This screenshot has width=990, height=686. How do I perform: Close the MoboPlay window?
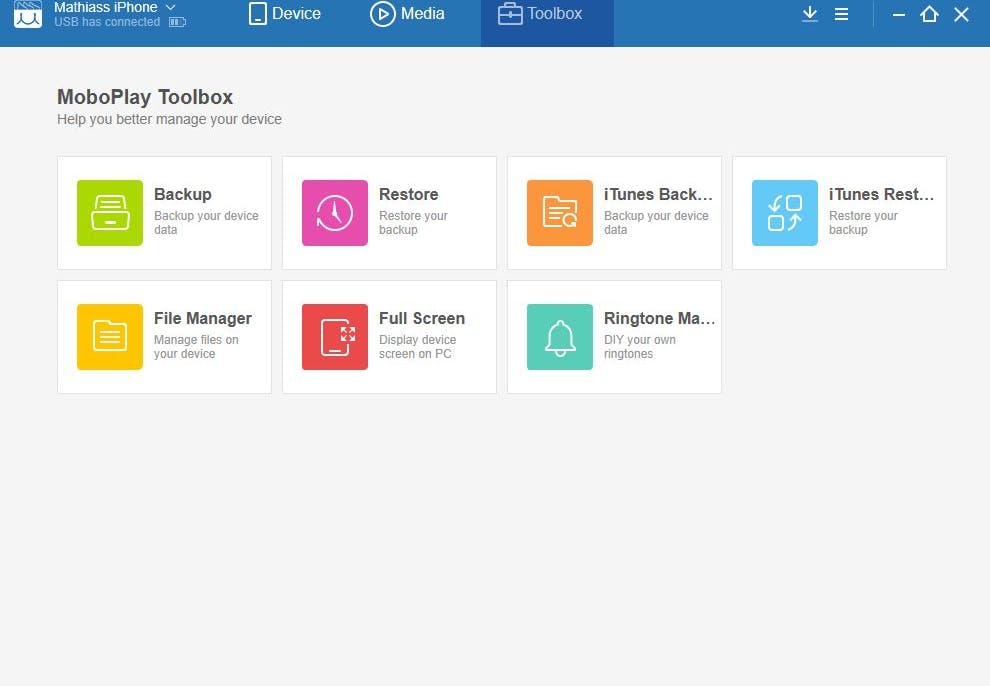coord(961,14)
